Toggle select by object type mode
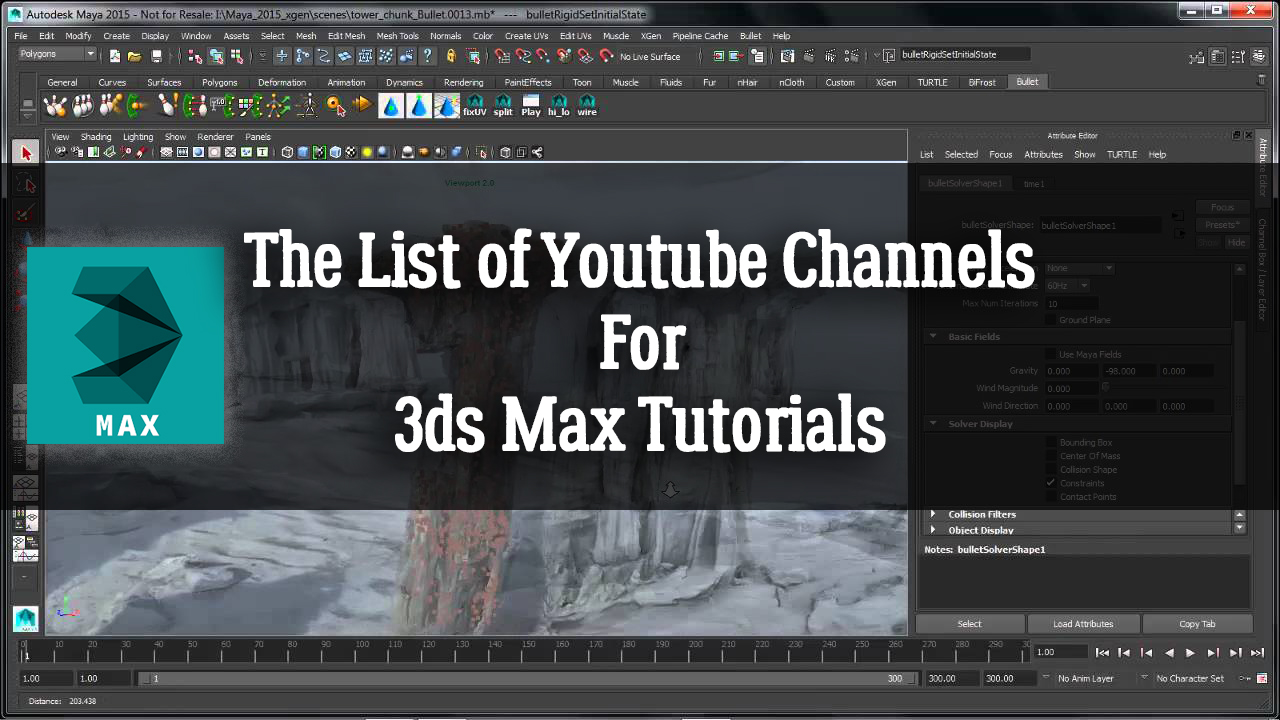 [216, 56]
